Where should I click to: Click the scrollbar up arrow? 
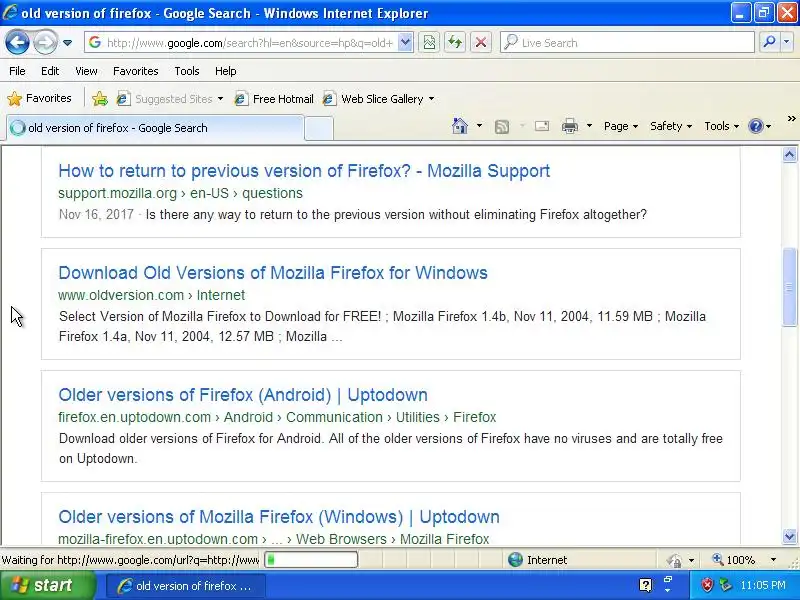coord(789,155)
